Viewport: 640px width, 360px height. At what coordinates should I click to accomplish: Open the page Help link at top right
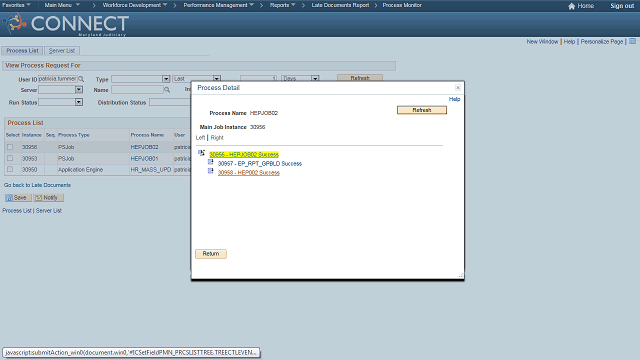tap(569, 42)
